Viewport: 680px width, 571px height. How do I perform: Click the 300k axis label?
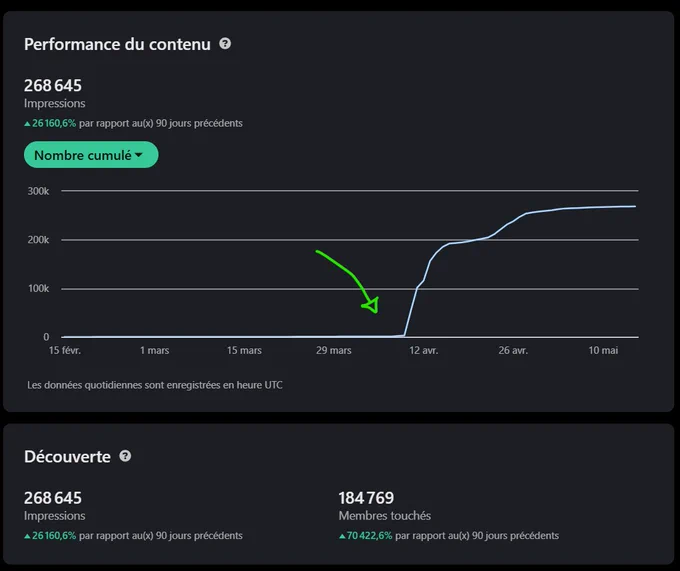pos(39,191)
